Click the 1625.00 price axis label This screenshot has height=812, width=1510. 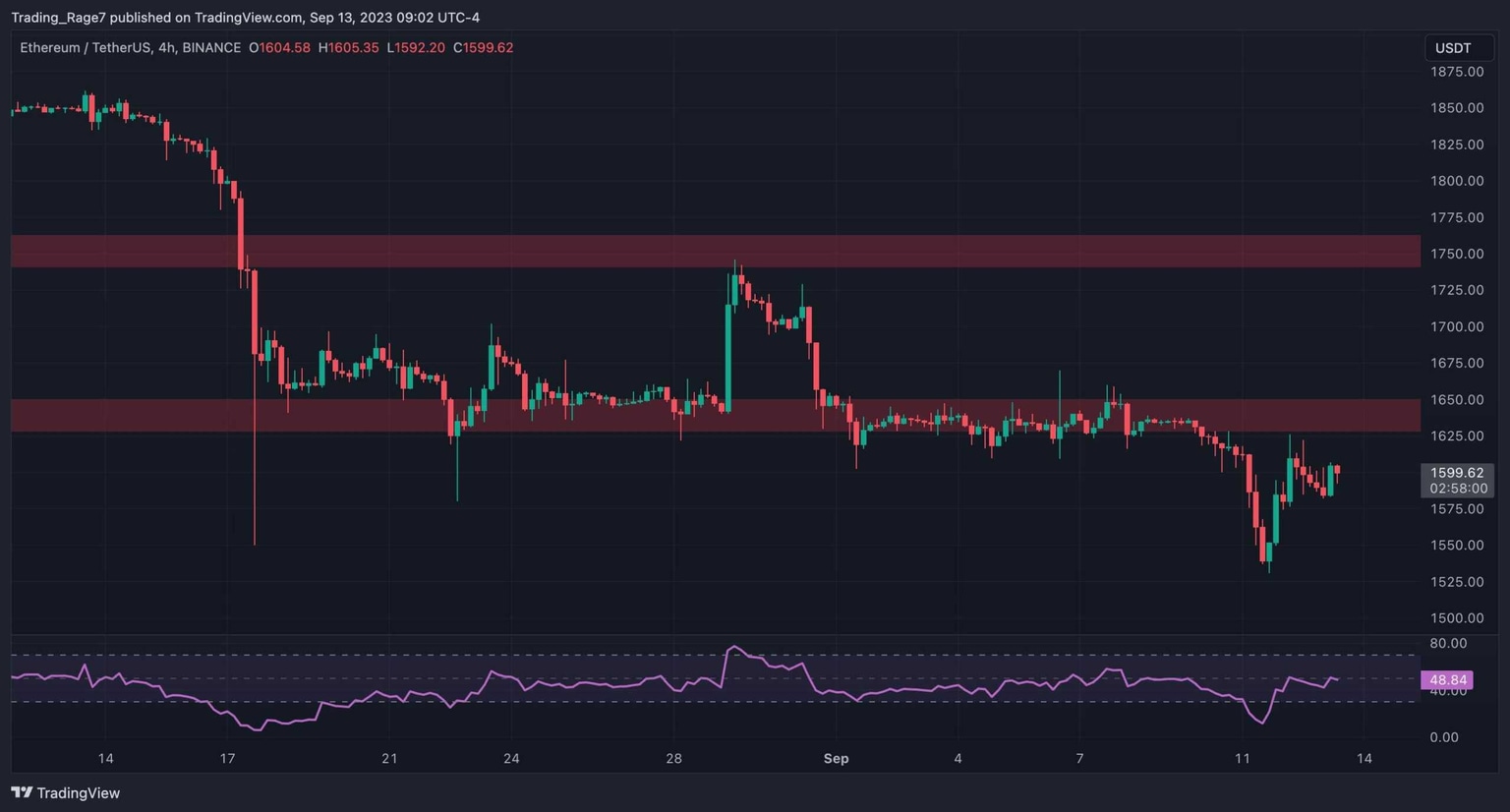point(1457,435)
